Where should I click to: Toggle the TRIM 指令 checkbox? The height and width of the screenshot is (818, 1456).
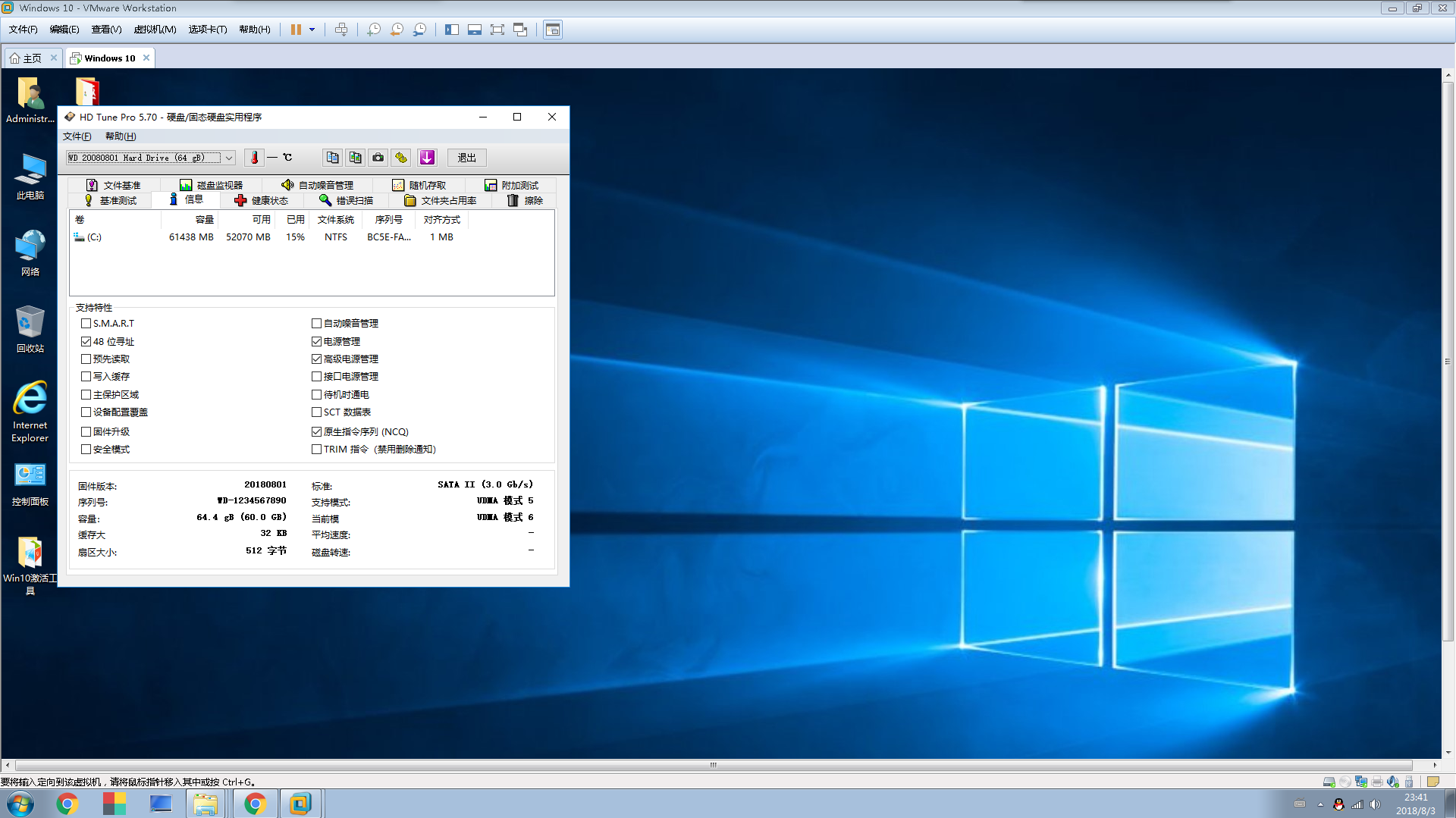[x=317, y=450]
